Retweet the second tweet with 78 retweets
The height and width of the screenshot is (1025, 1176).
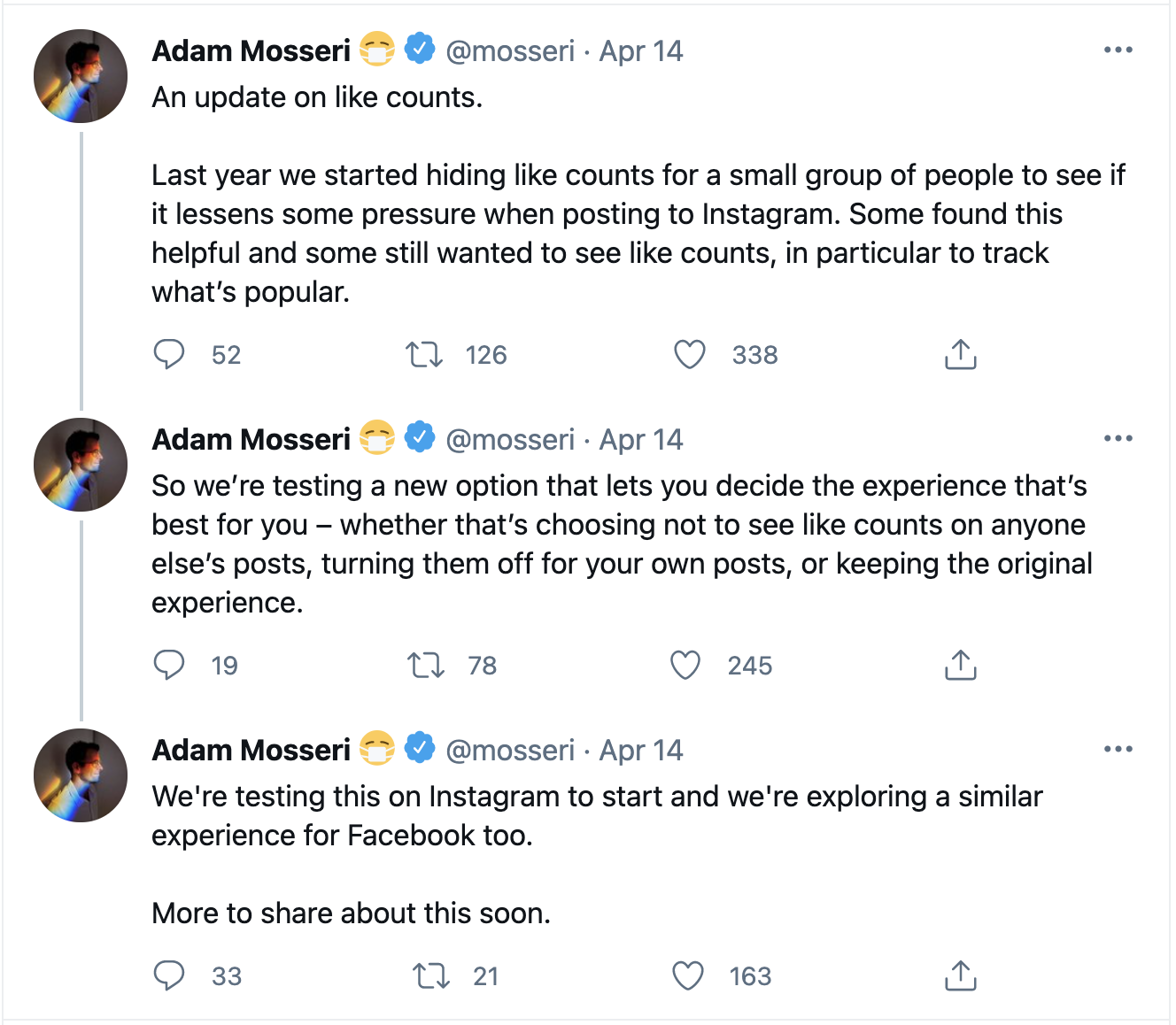[425, 665]
